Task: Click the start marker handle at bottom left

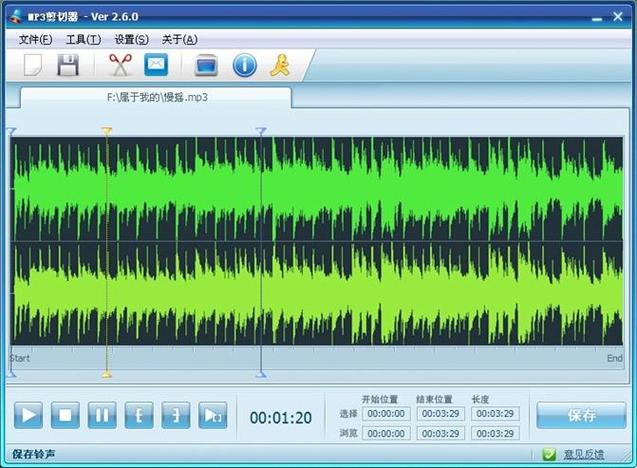Action: pos(11,374)
